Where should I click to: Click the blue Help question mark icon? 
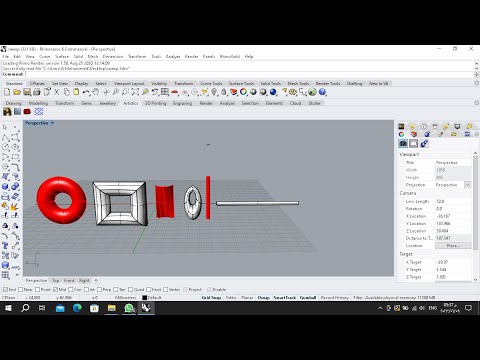(322, 92)
